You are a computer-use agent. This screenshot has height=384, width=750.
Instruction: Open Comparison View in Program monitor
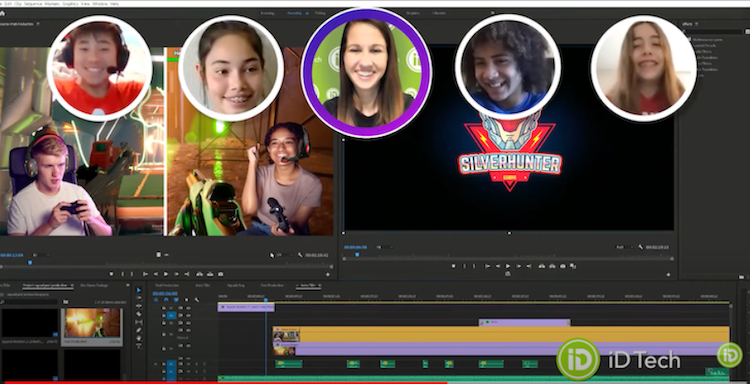pyautogui.click(x=573, y=266)
